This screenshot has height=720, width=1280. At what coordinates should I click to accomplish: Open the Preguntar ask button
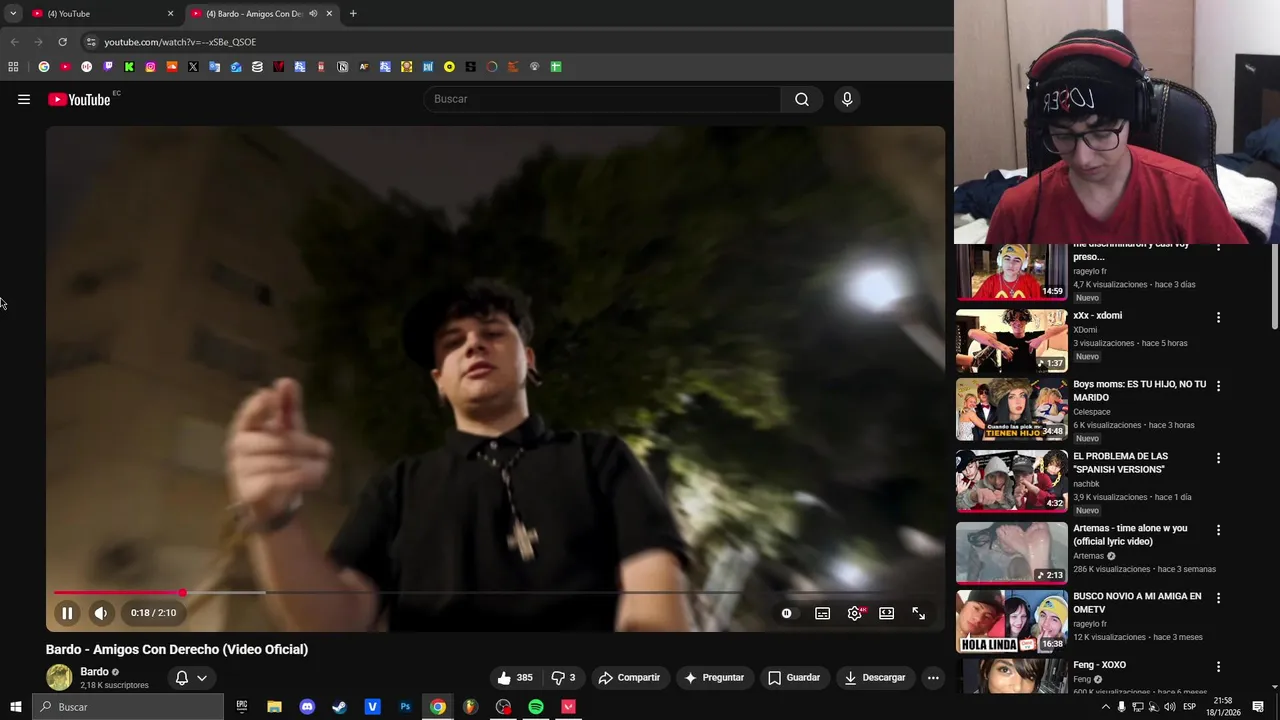click(x=714, y=677)
